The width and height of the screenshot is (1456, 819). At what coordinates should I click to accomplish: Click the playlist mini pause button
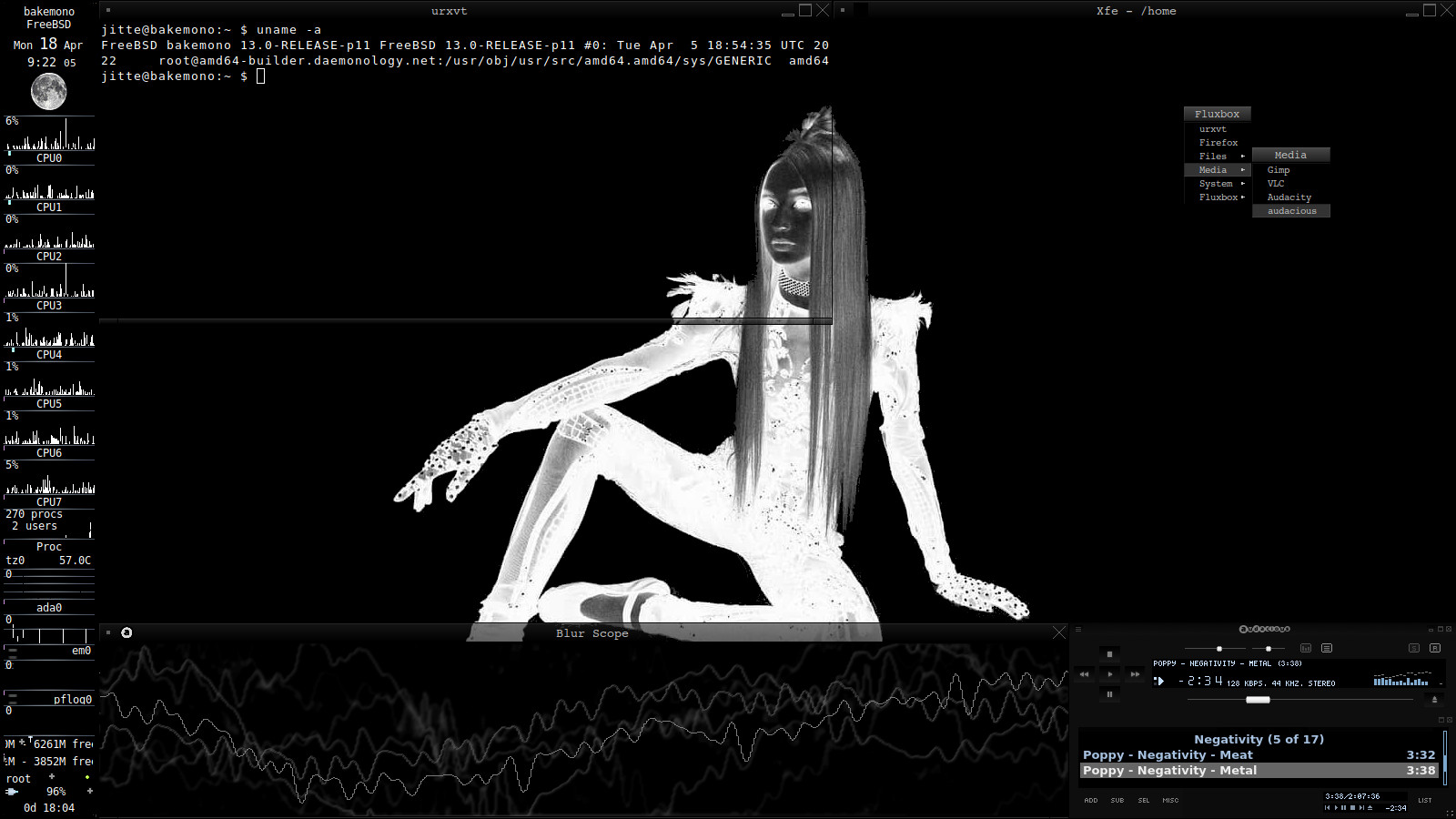pyautogui.click(x=1343, y=807)
